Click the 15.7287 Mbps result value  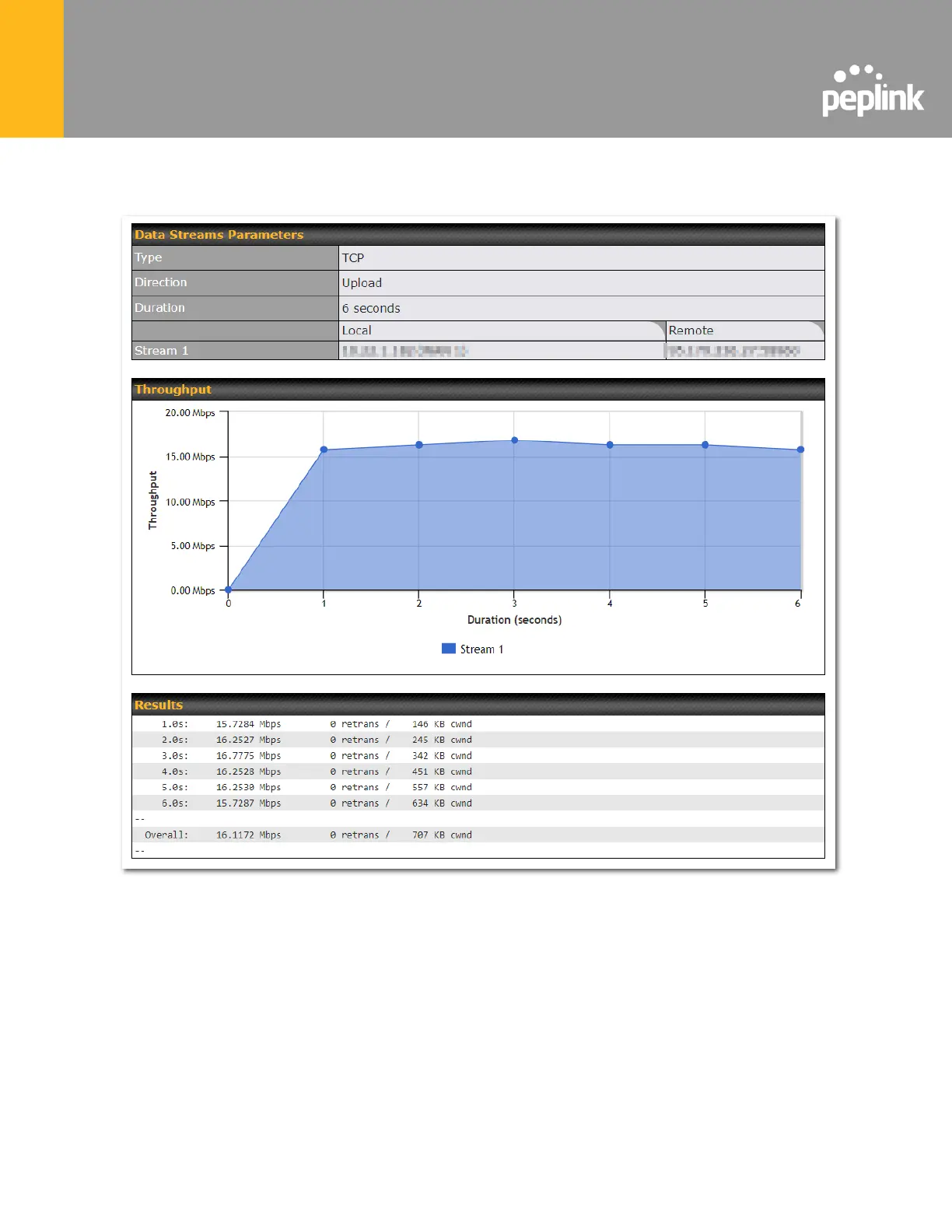coord(248,803)
